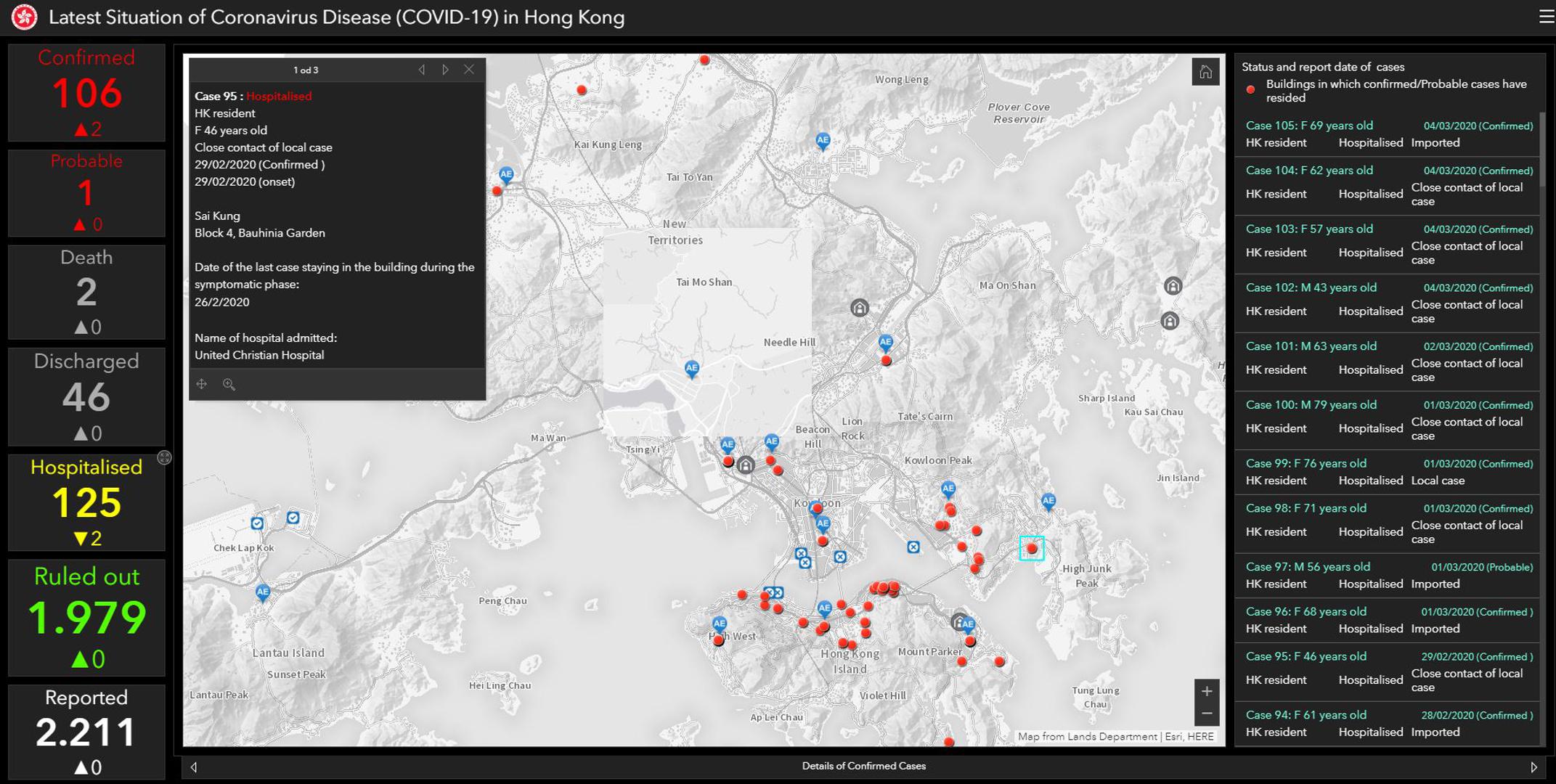Click the Hong Kong emblem logo
Image resolution: width=1556 pixels, height=784 pixels.
click(24, 17)
